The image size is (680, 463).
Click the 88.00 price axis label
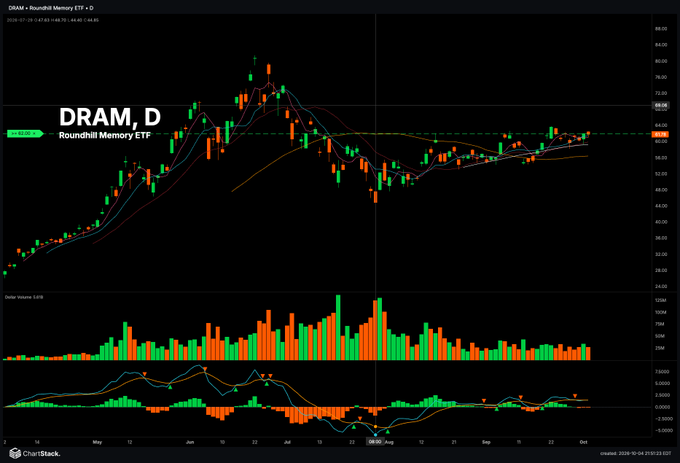pyautogui.click(x=661, y=29)
